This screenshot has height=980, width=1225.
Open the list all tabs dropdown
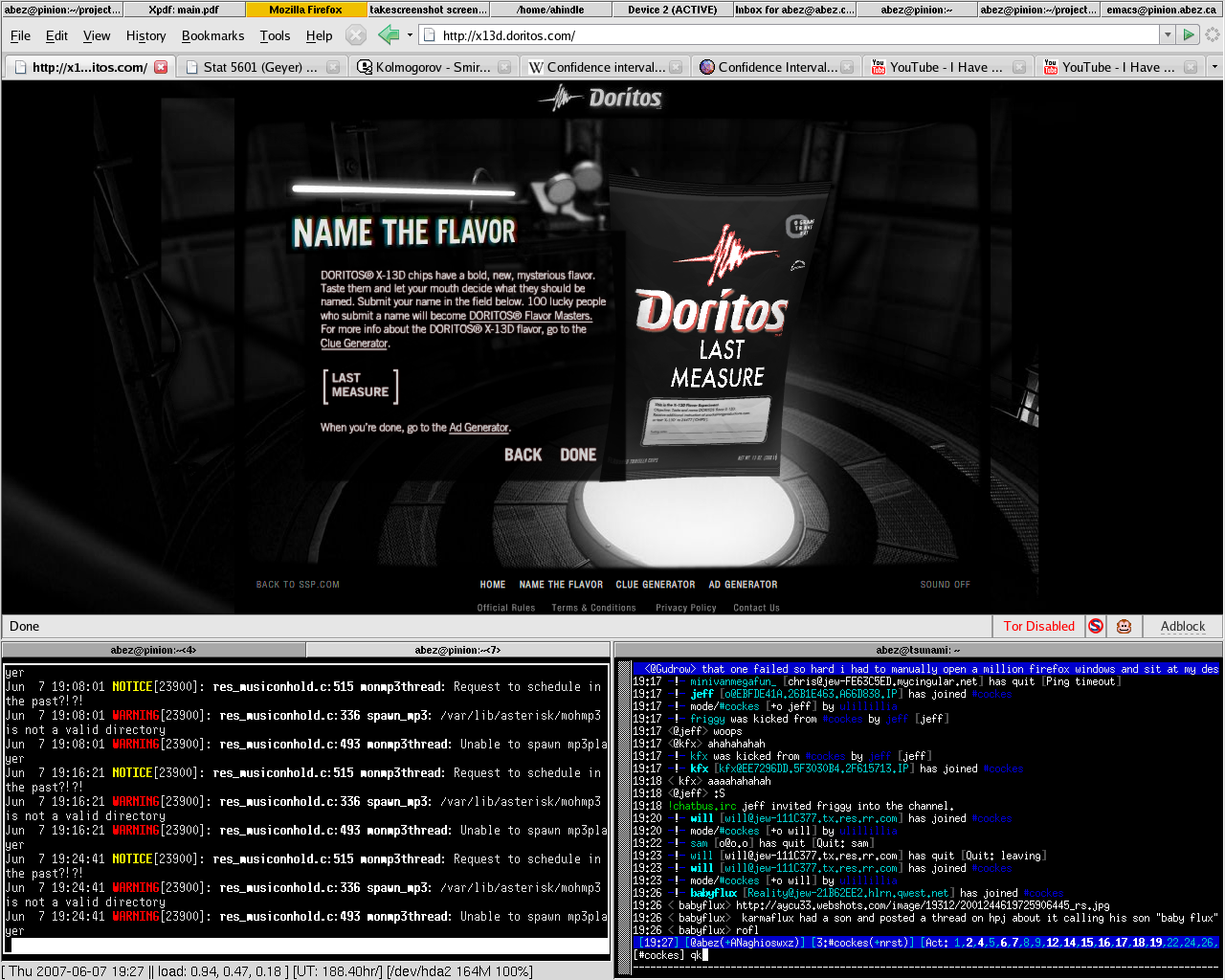point(1214,67)
